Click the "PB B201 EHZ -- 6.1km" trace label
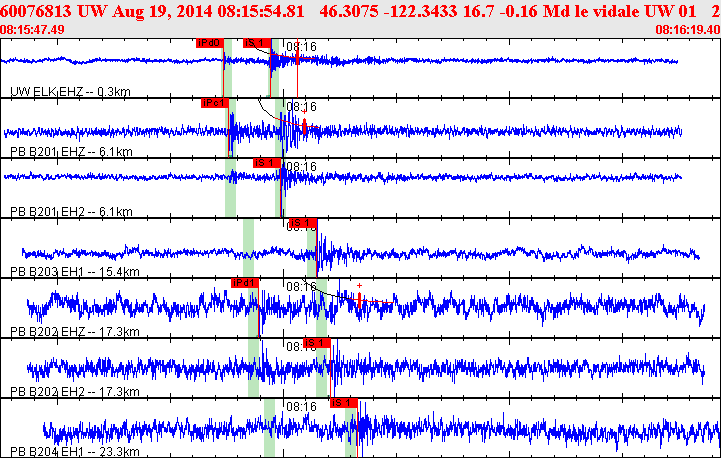 point(71,151)
